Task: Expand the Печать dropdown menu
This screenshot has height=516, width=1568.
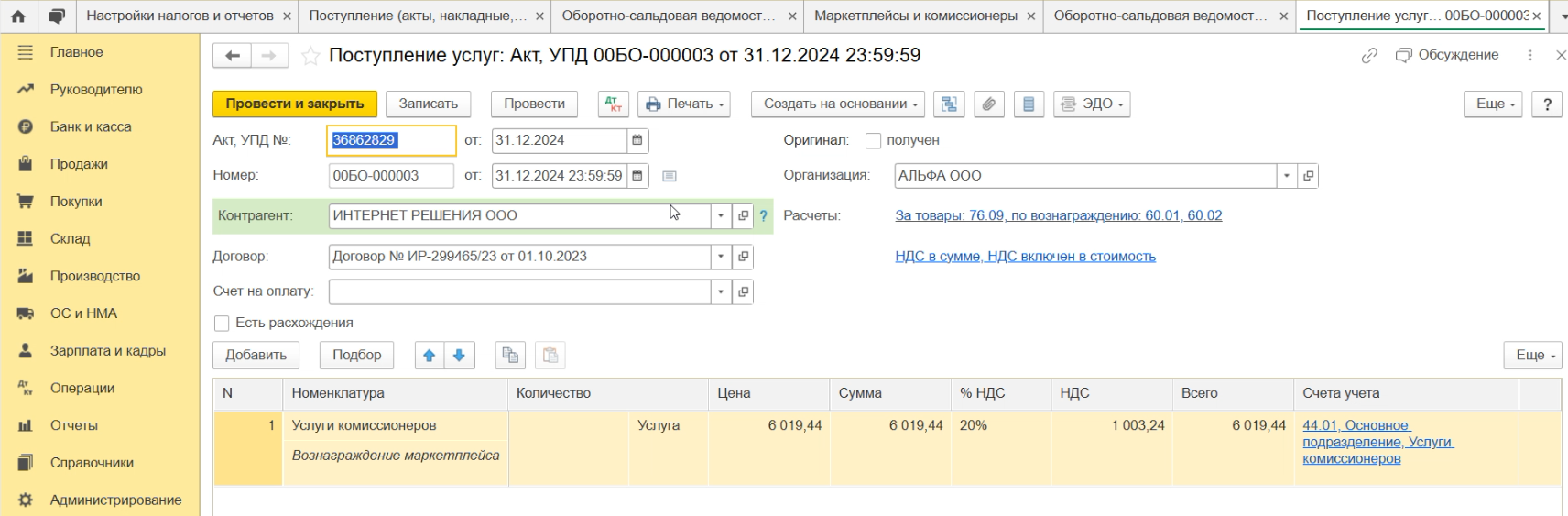Action: 683,104
